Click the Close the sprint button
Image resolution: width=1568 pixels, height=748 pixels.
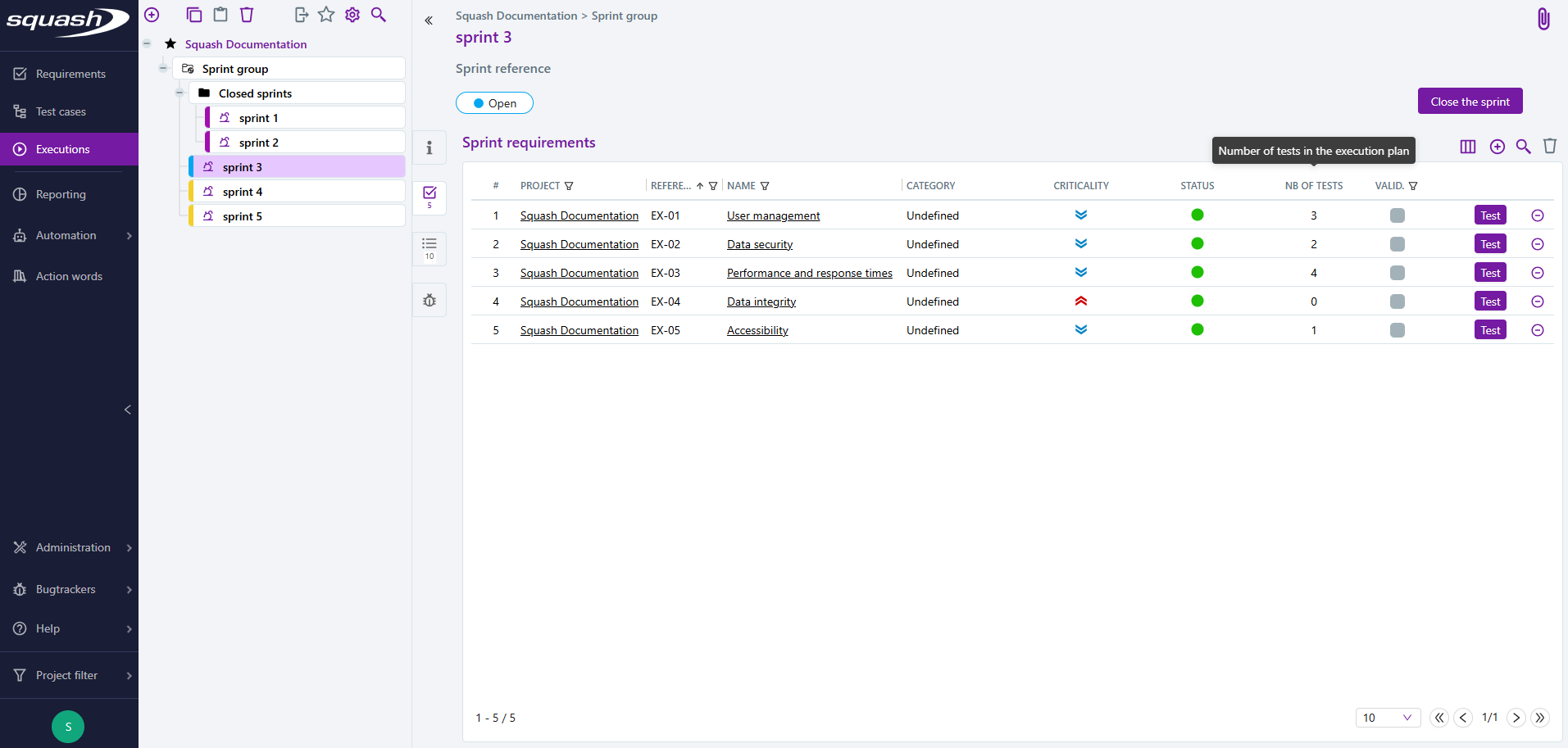(x=1469, y=102)
